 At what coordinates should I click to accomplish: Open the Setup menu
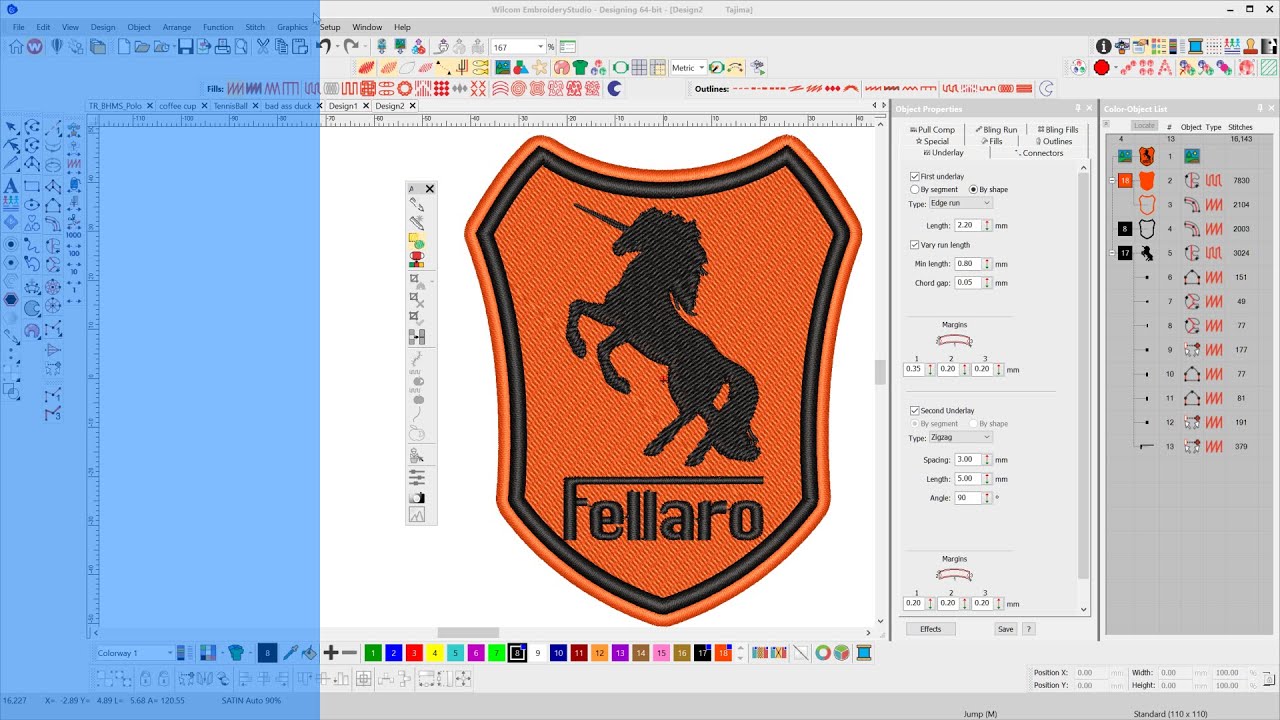(330, 27)
